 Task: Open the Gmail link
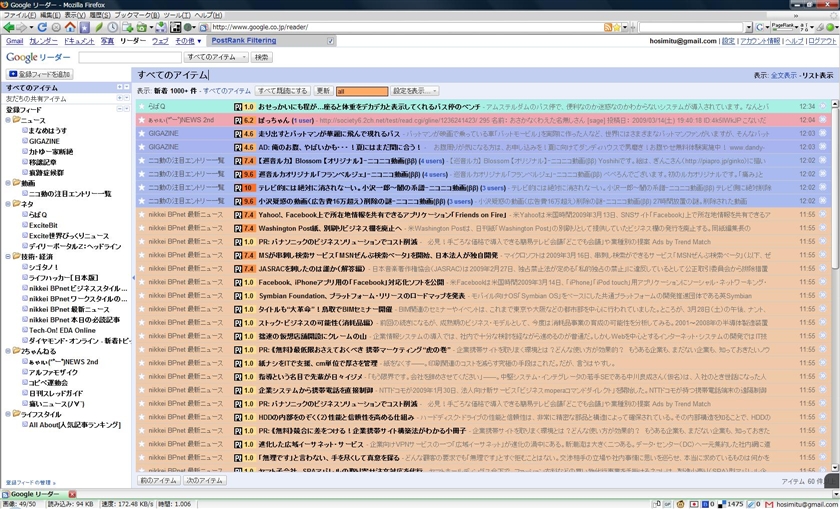point(14,41)
